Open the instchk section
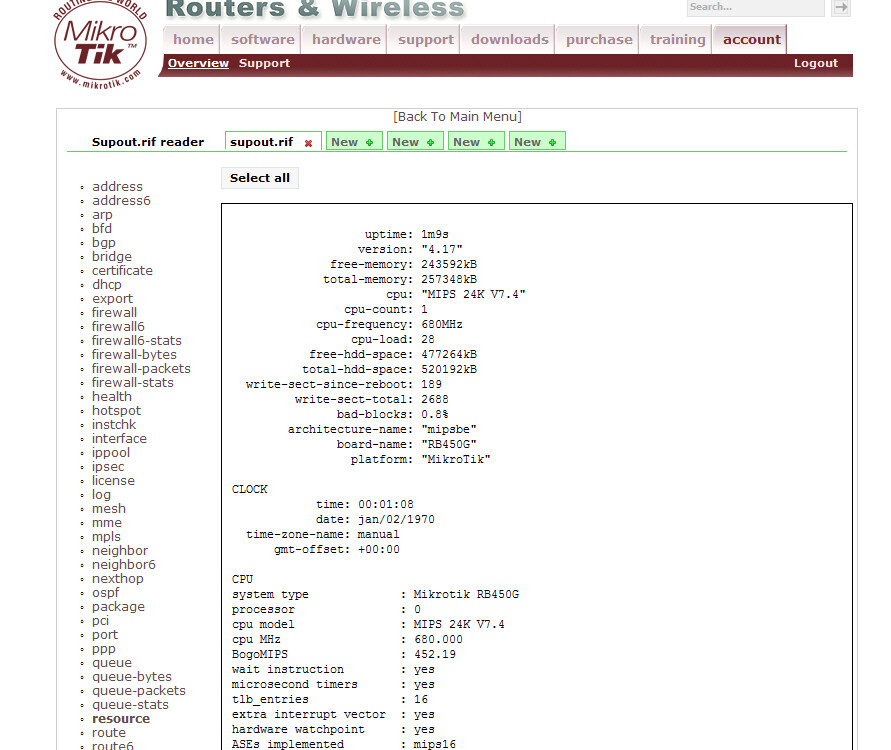Image resolution: width=891 pixels, height=750 pixels. [114, 424]
